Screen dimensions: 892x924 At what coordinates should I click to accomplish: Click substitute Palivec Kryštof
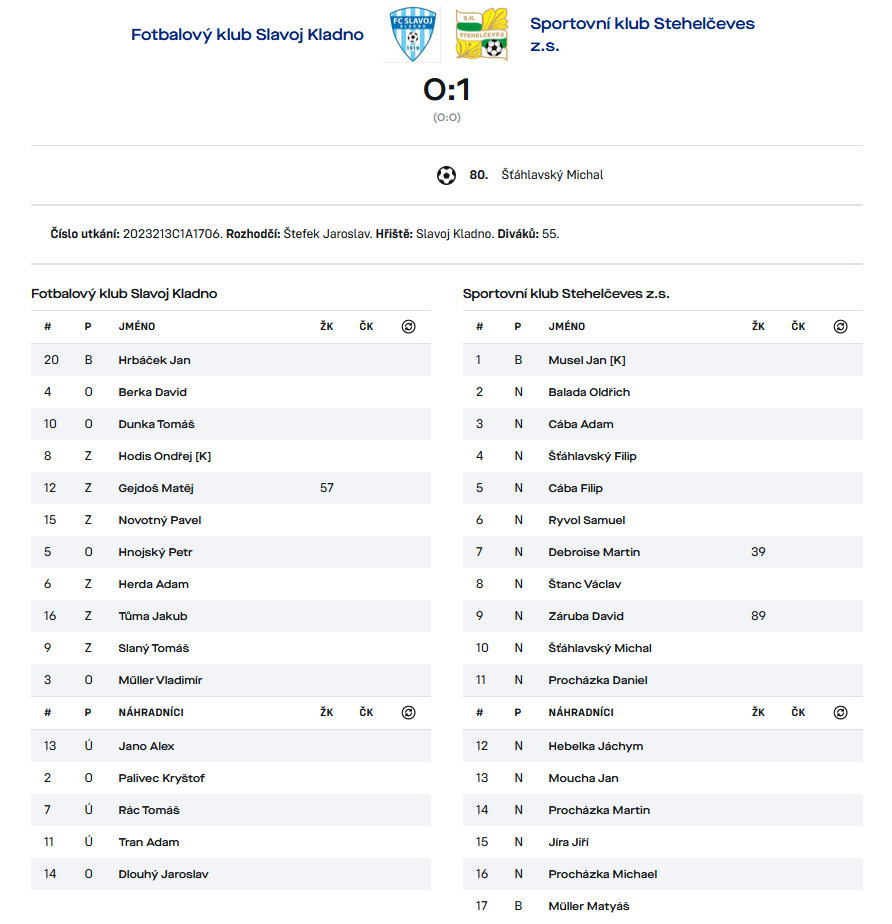[161, 778]
